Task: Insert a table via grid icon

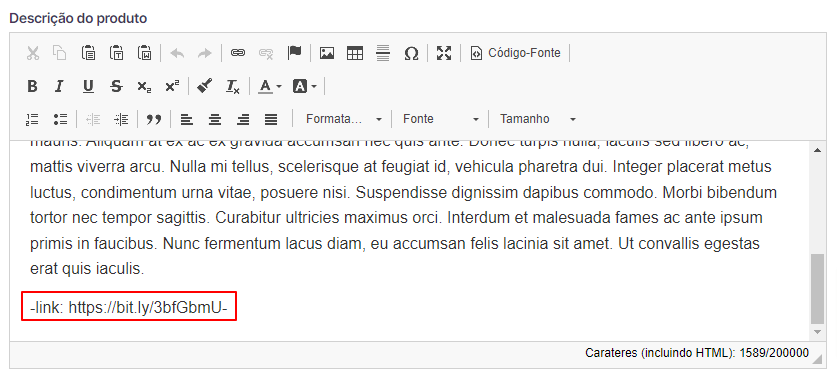Action: 355,53
